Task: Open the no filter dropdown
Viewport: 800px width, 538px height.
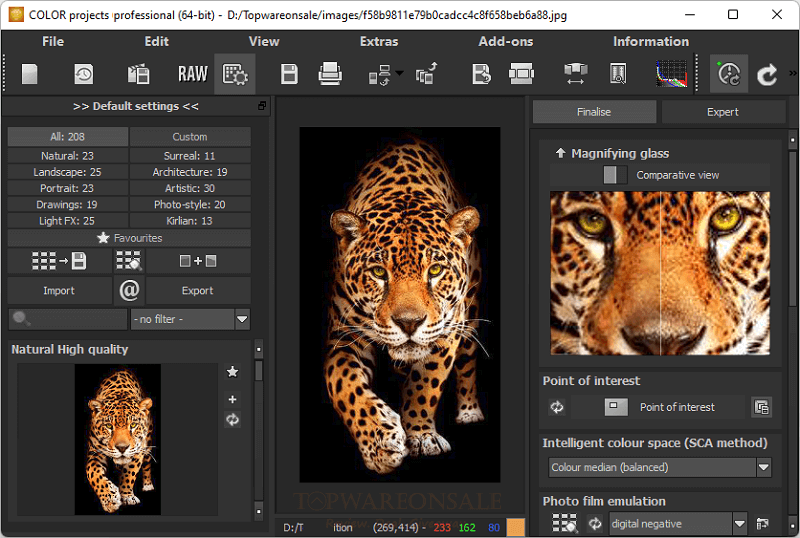Action: coord(190,319)
